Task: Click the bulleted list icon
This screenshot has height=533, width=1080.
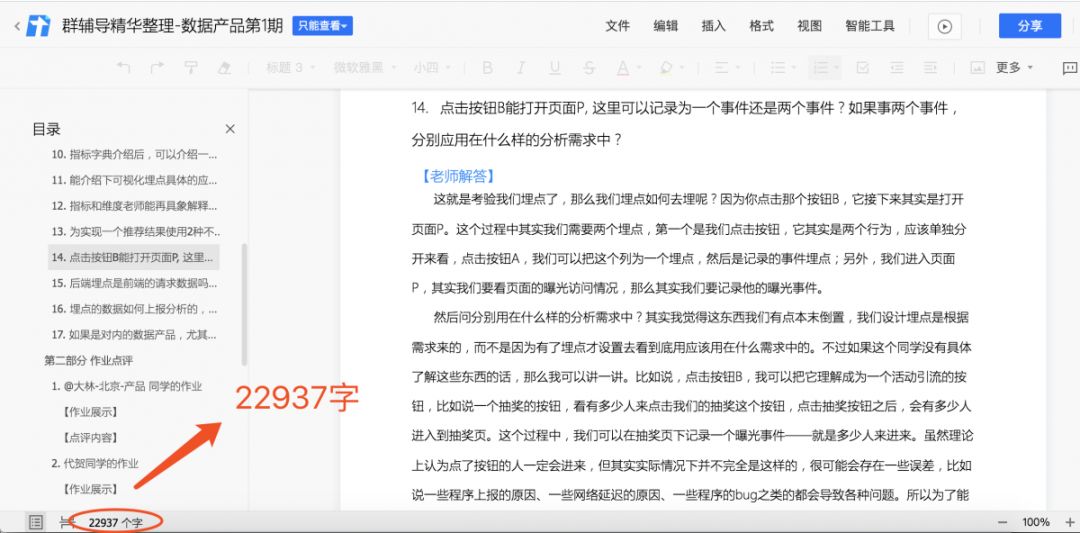Action: pos(778,67)
